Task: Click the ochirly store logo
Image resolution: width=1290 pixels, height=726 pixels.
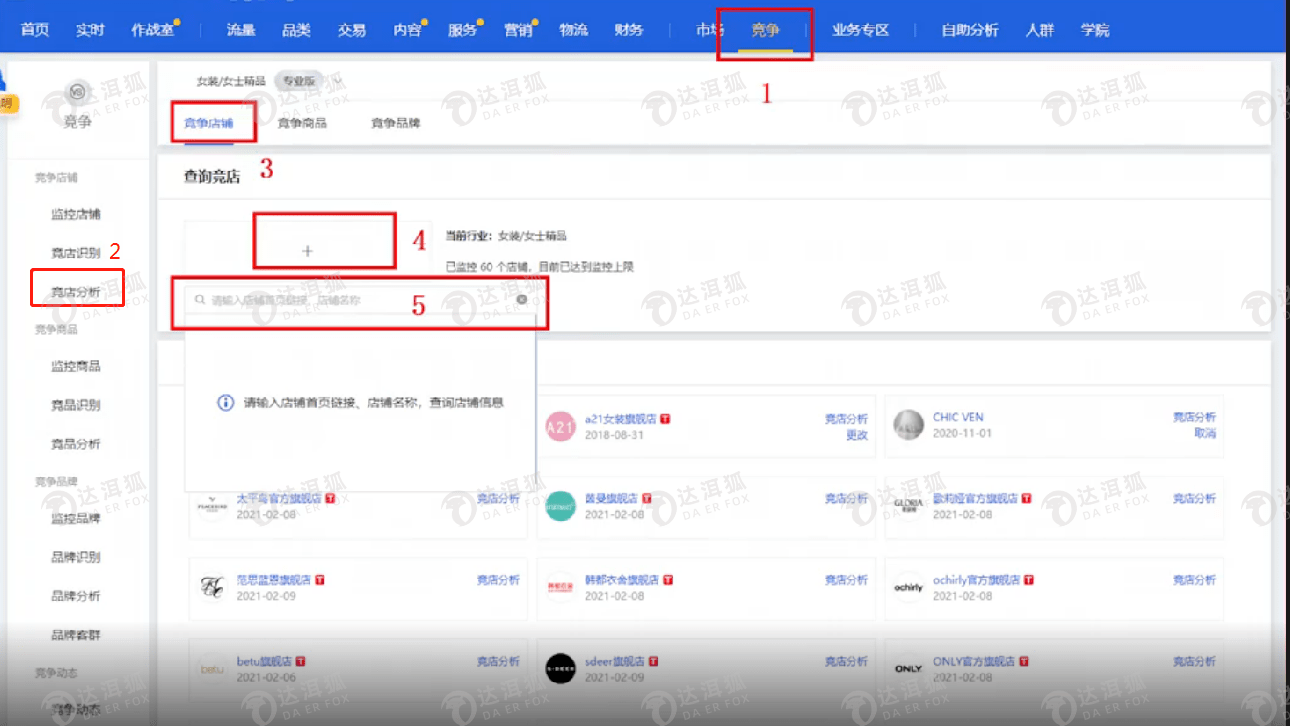Action: click(909, 588)
